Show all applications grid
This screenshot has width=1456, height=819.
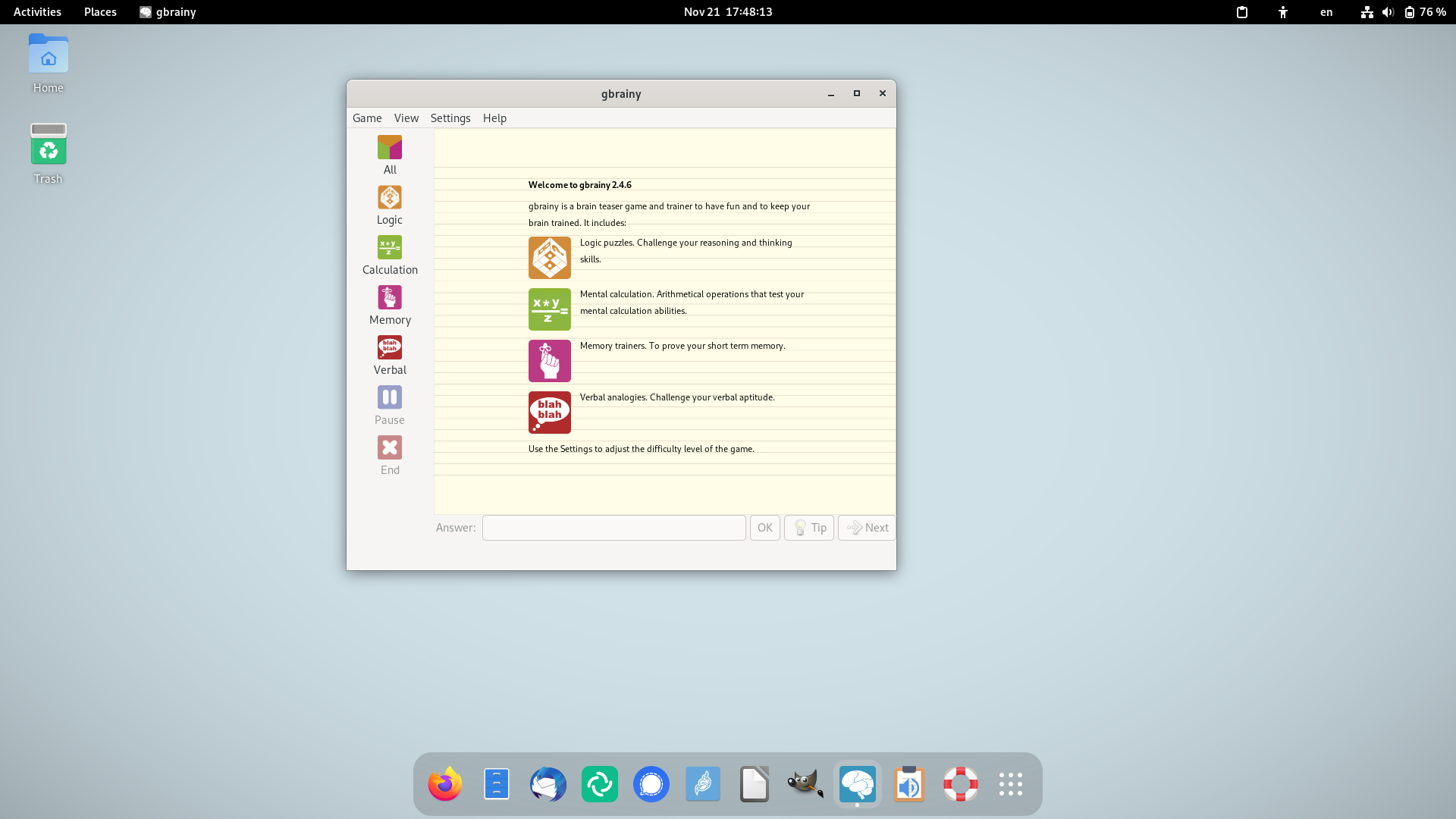1011,784
